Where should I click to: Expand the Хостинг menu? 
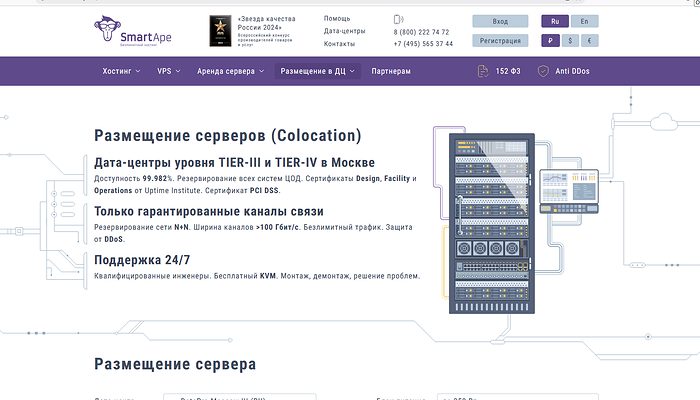(x=121, y=71)
